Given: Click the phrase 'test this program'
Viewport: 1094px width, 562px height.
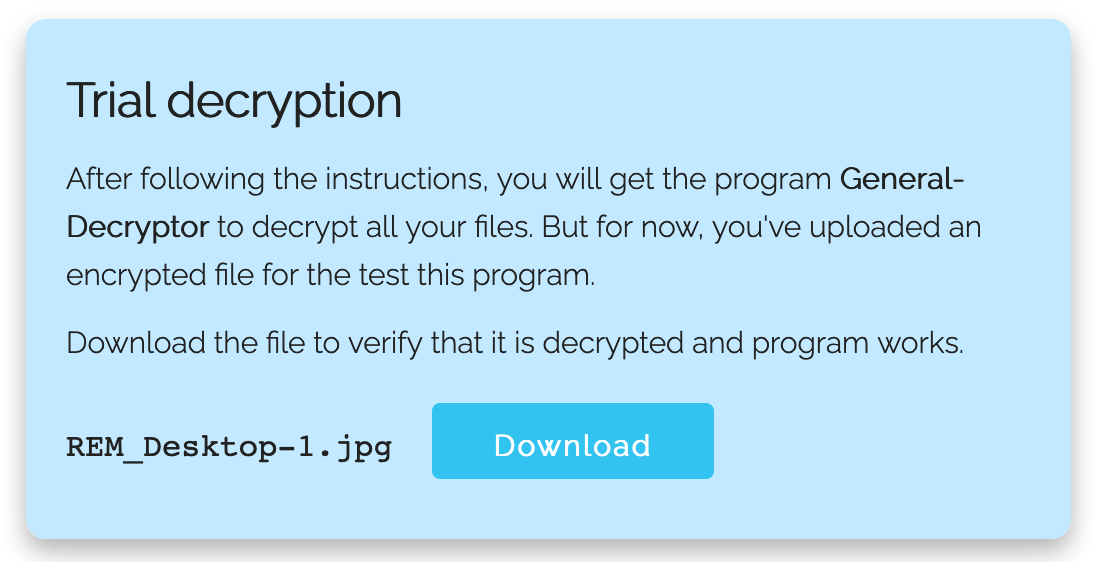Looking at the screenshot, I should tap(490, 274).
